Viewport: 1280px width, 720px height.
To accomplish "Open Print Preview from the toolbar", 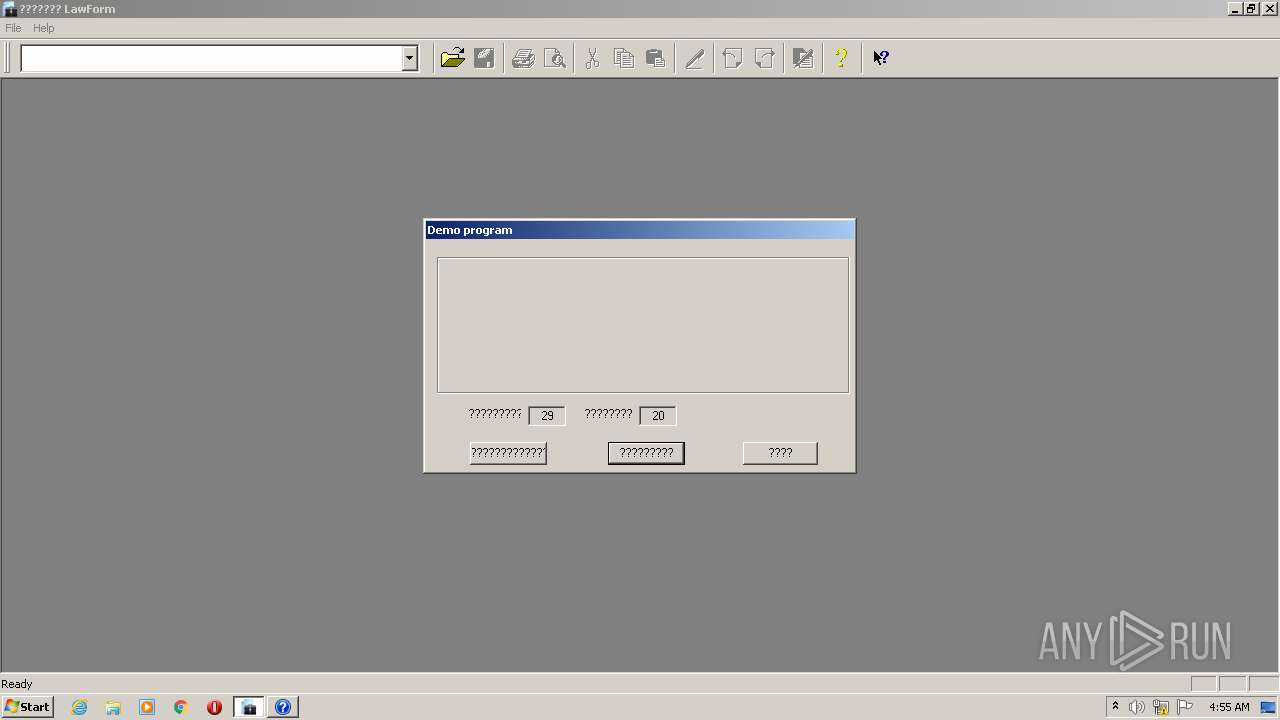I will tap(555, 58).
